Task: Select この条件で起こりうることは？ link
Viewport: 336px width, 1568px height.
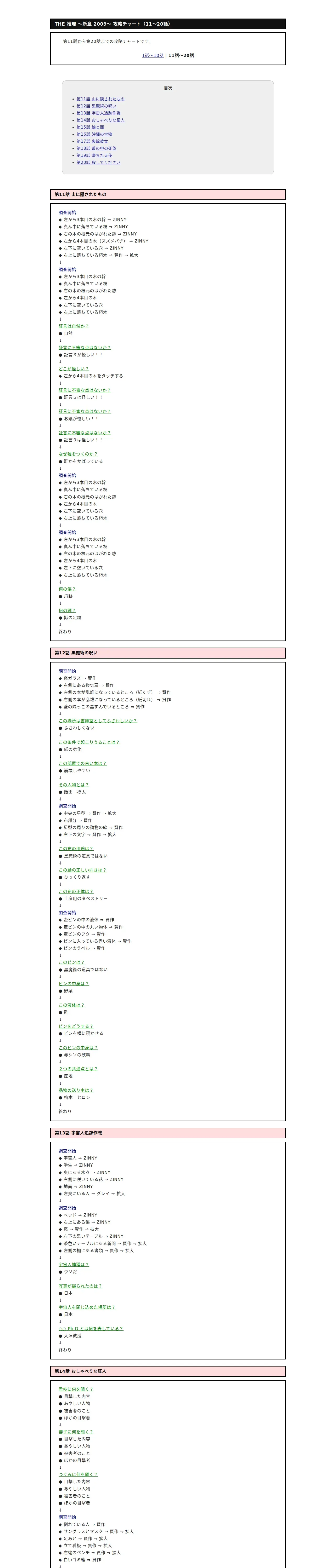Action: click(89, 742)
